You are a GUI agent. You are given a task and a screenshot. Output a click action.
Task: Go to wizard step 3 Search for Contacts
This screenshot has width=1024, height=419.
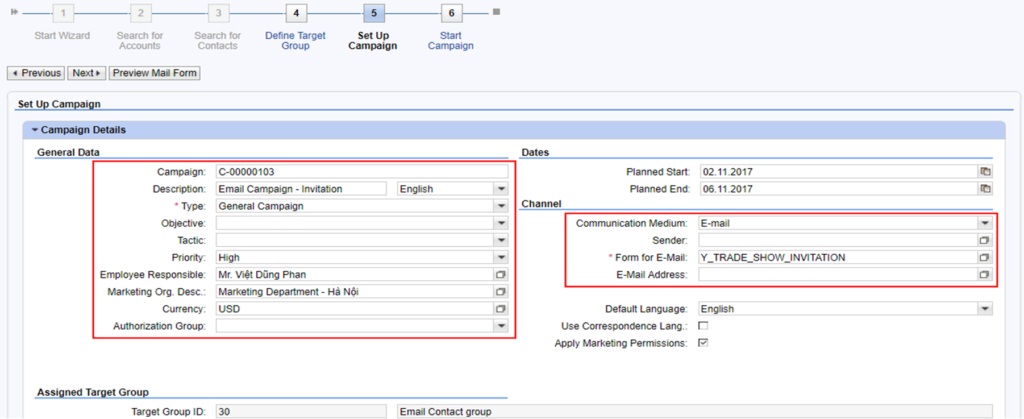tap(218, 12)
